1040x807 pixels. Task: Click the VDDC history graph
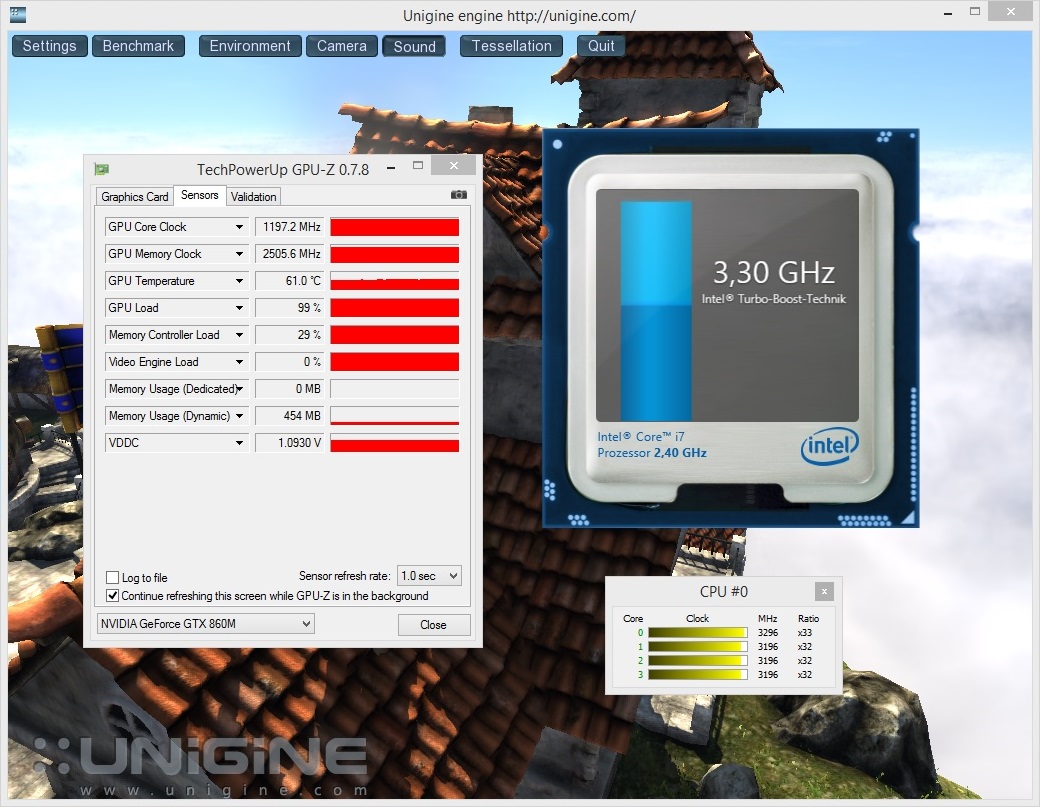coord(395,443)
